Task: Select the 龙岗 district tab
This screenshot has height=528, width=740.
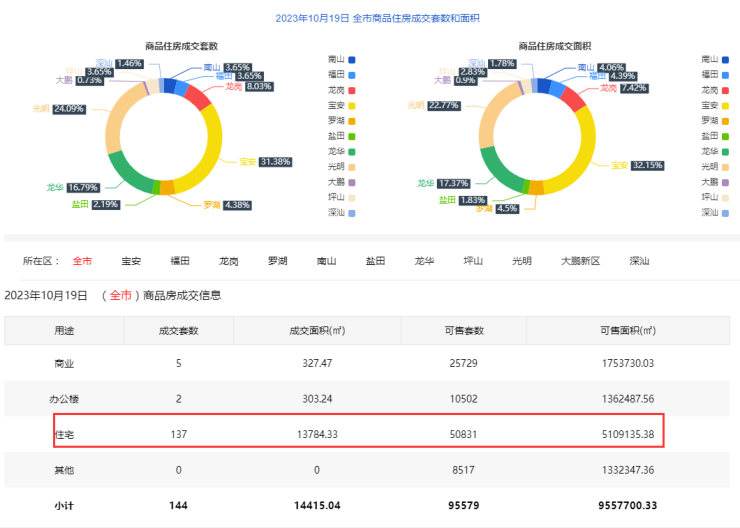Action: pos(229,261)
